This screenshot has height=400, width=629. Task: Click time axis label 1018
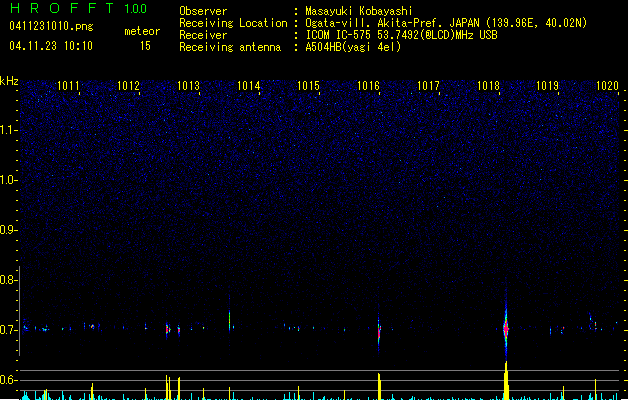coord(488,85)
